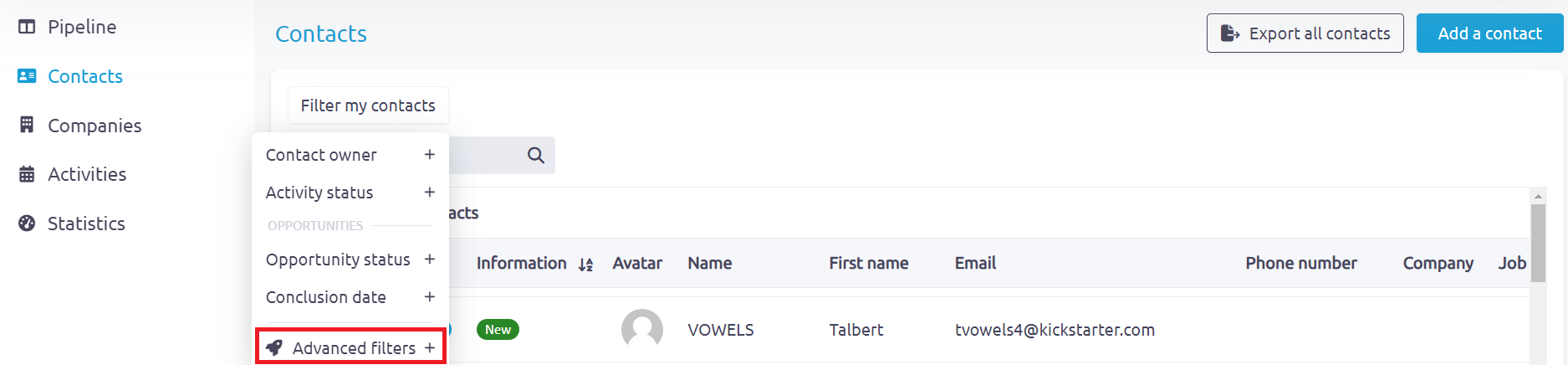Open the Filter my contacts dropdown
The height and width of the screenshot is (365, 1568).
[x=368, y=105]
